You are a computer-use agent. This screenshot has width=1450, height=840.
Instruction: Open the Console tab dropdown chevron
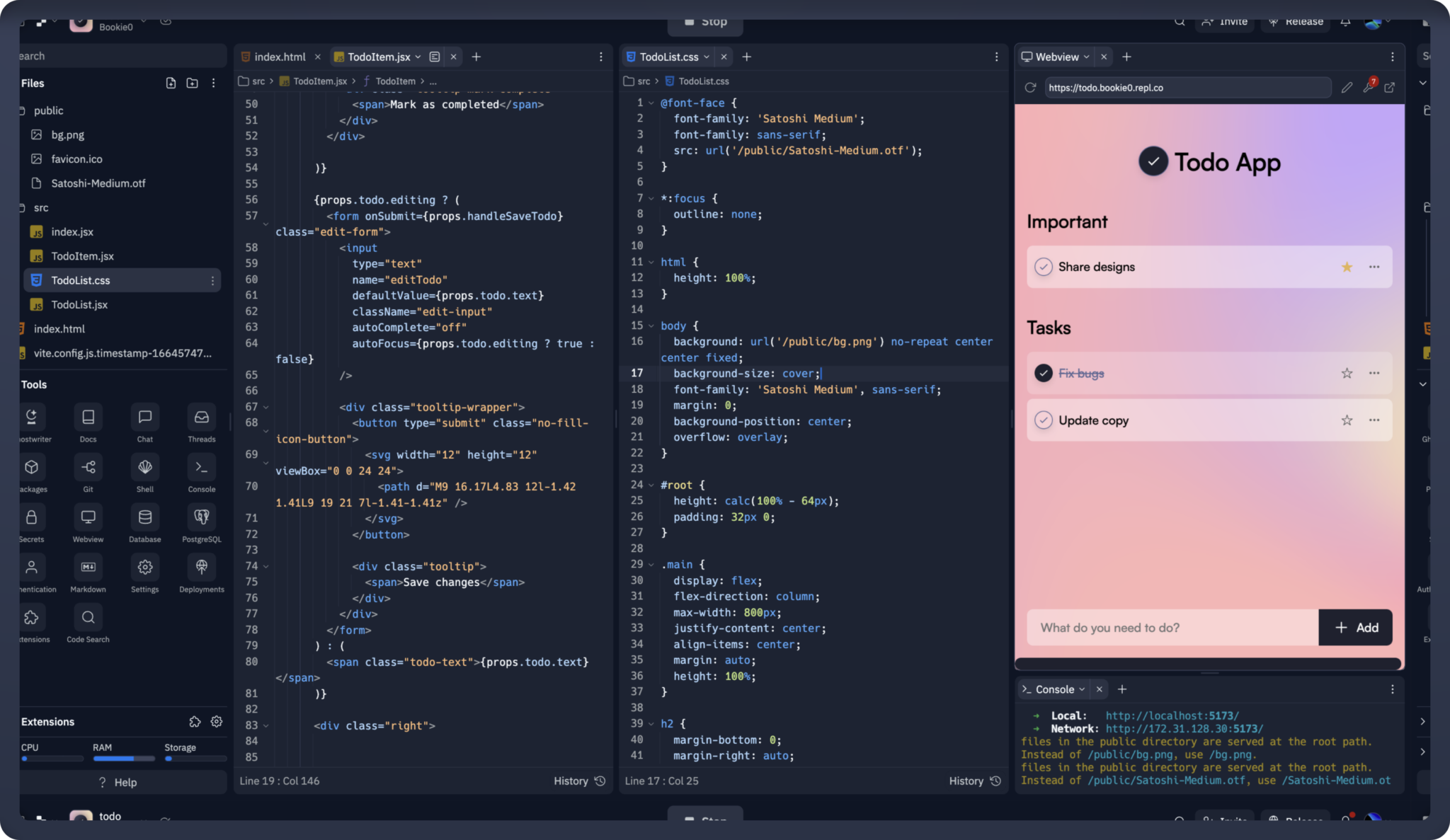click(1082, 689)
